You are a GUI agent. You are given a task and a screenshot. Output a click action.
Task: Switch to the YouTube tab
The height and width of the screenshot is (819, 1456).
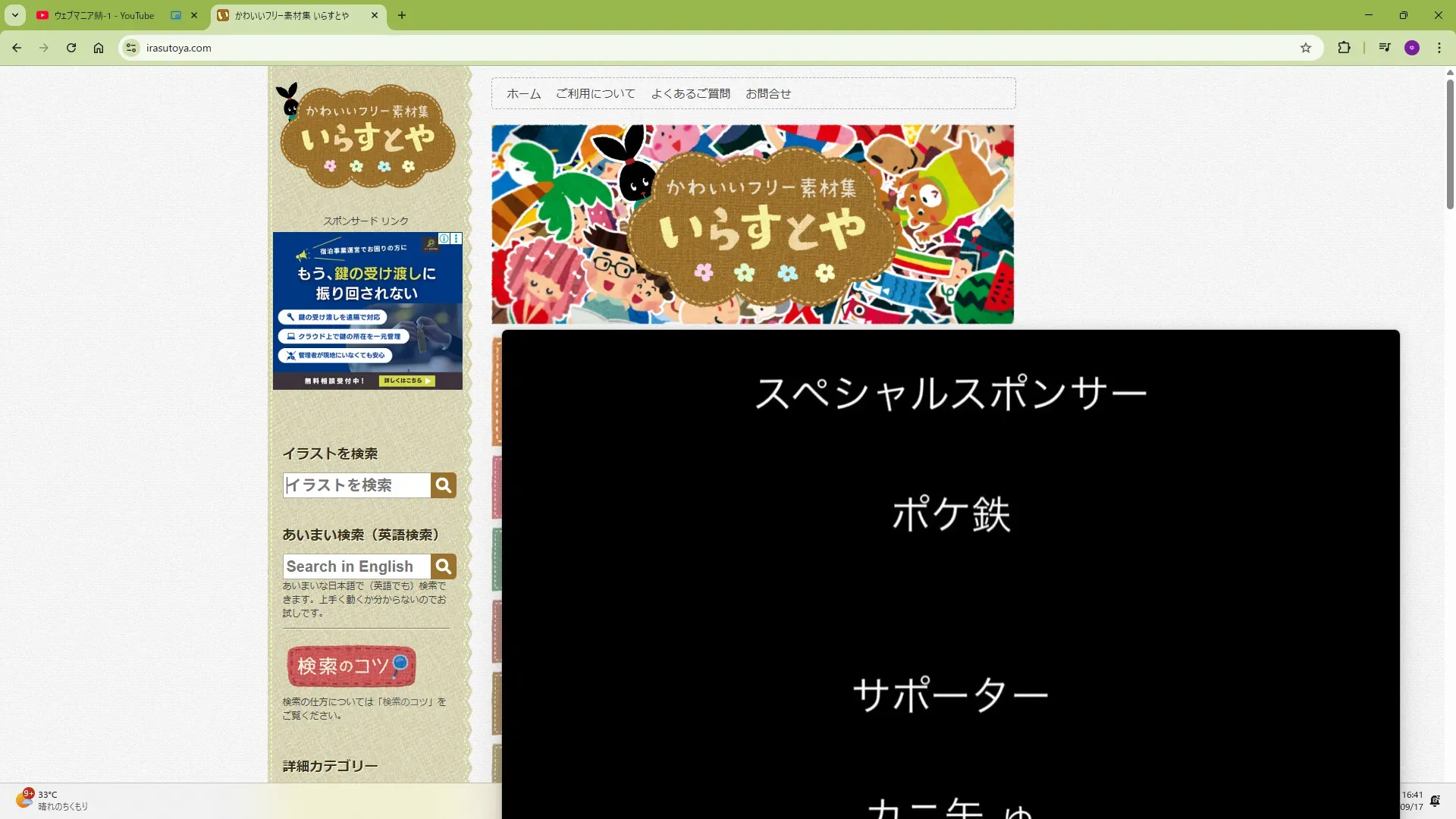tap(104, 15)
